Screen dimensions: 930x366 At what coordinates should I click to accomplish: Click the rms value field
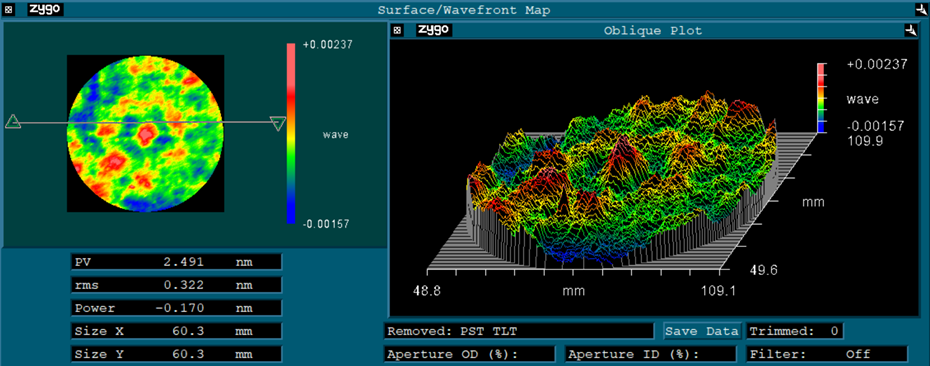click(x=176, y=285)
